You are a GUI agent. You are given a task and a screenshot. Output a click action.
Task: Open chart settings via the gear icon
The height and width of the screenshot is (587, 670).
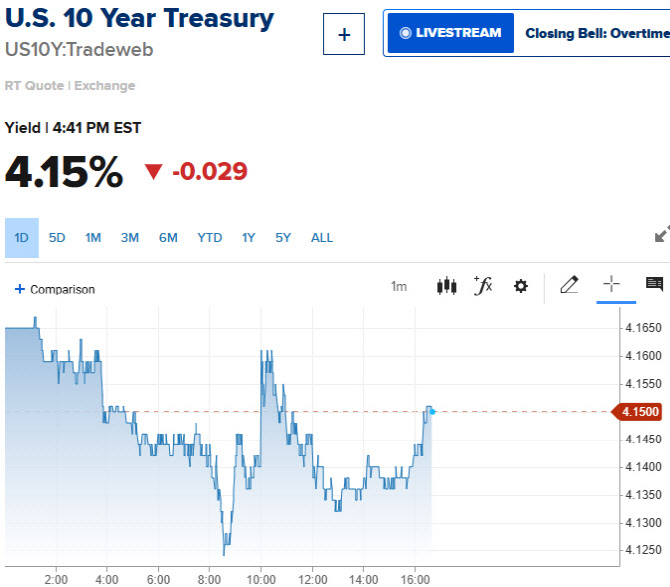pyautogui.click(x=520, y=287)
